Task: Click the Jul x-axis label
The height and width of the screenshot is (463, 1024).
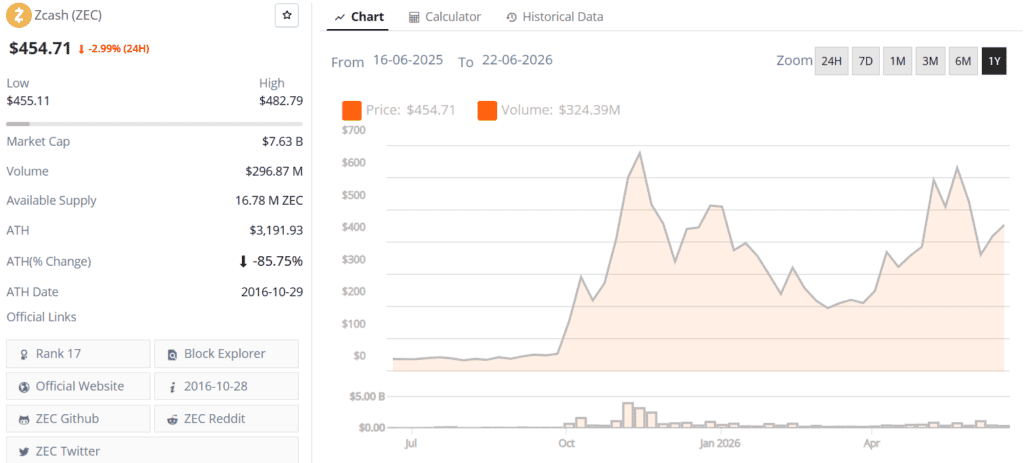Action: coord(411,445)
